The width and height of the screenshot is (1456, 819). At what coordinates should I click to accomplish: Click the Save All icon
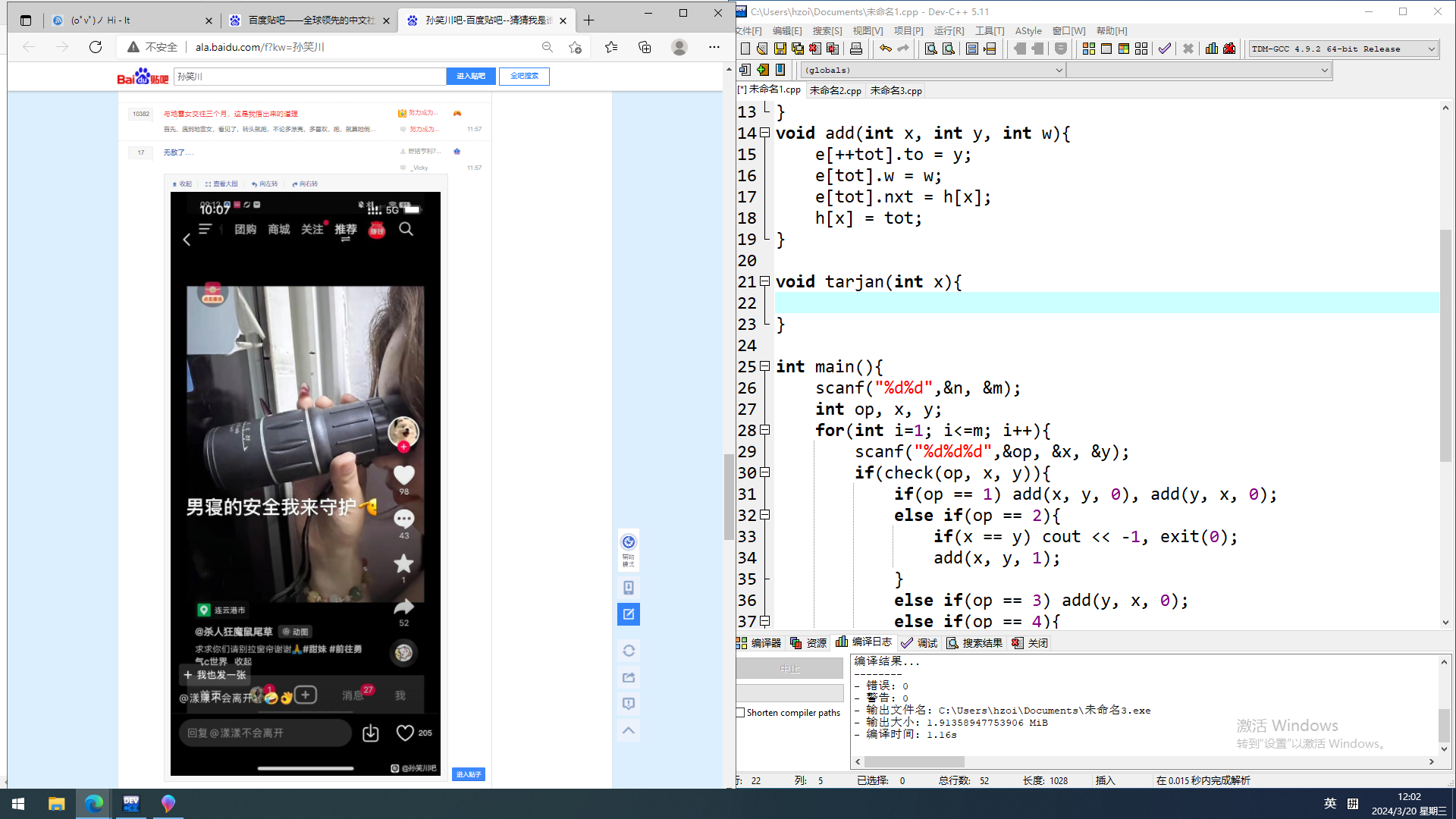[x=797, y=49]
